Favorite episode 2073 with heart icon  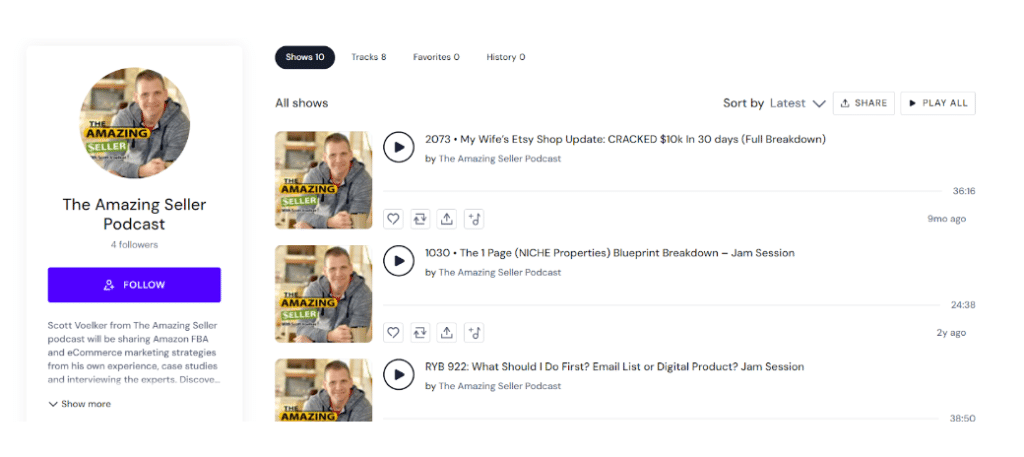coord(394,219)
